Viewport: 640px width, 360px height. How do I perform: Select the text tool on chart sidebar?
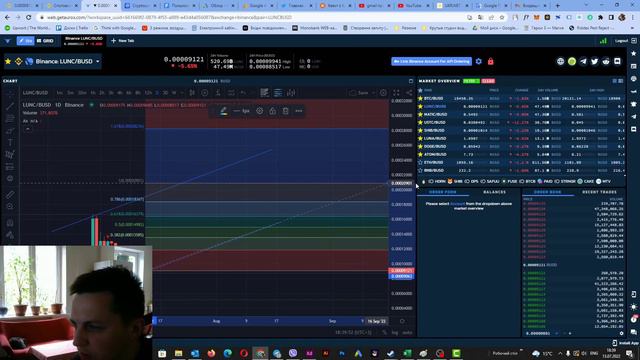point(10,142)
